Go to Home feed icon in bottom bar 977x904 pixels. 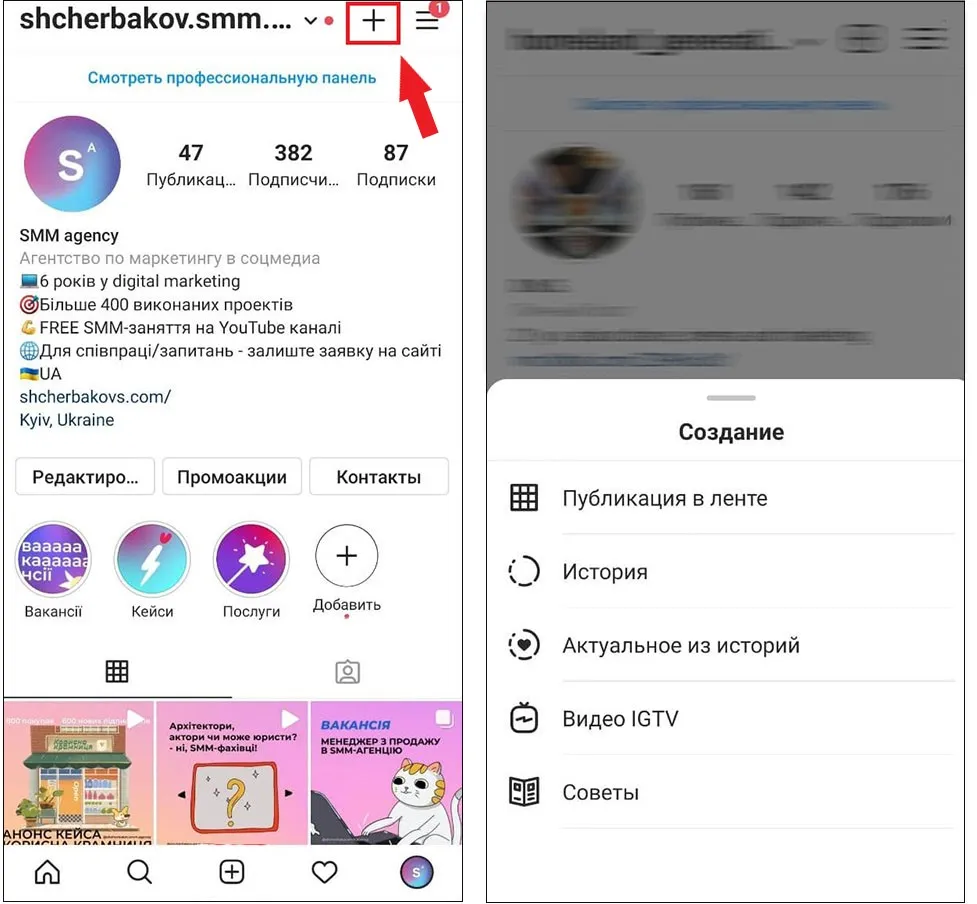[47, 872]
